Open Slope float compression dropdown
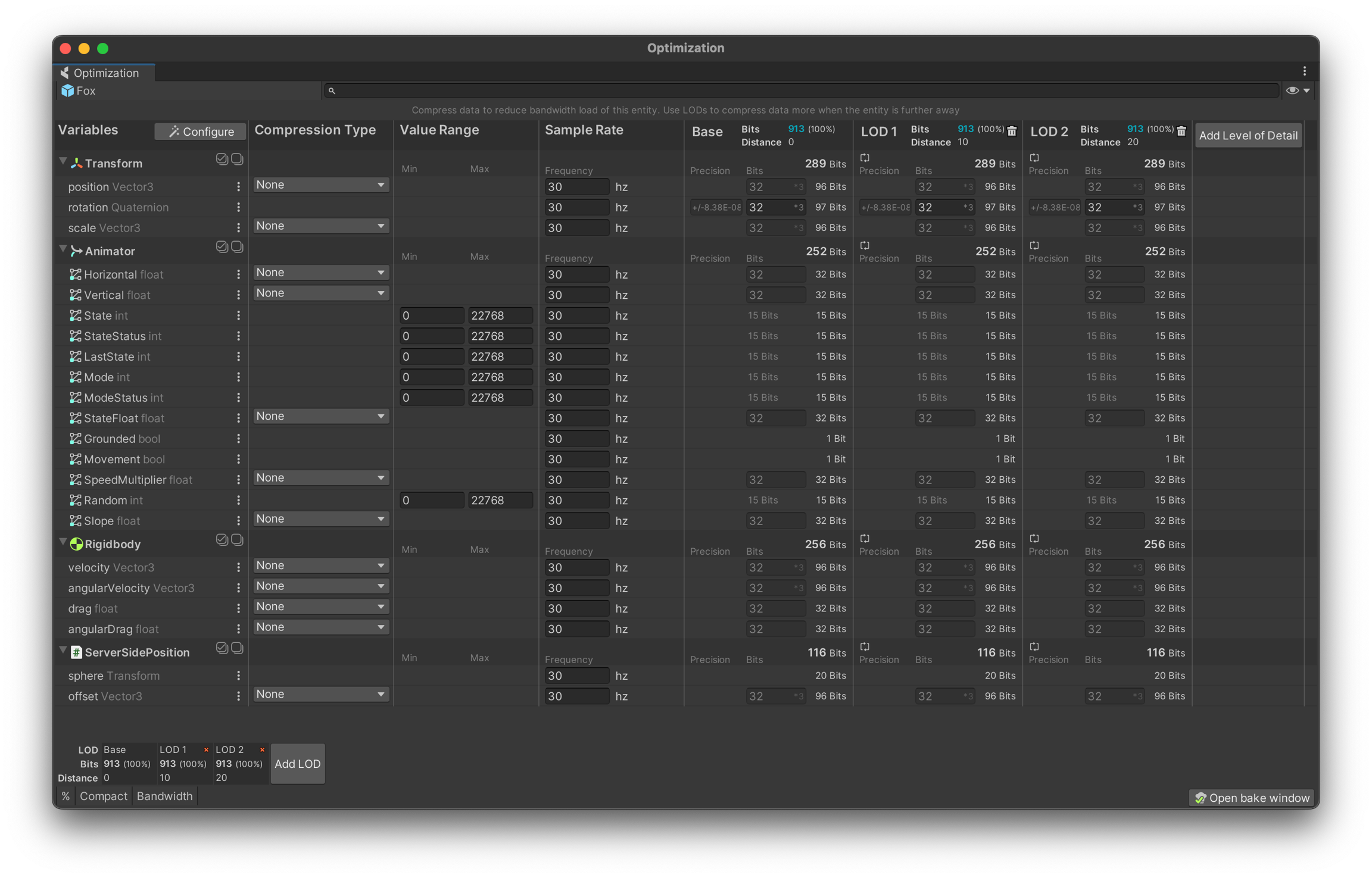This screenshot has height=878, width=1372. click(x=321, y=519)
